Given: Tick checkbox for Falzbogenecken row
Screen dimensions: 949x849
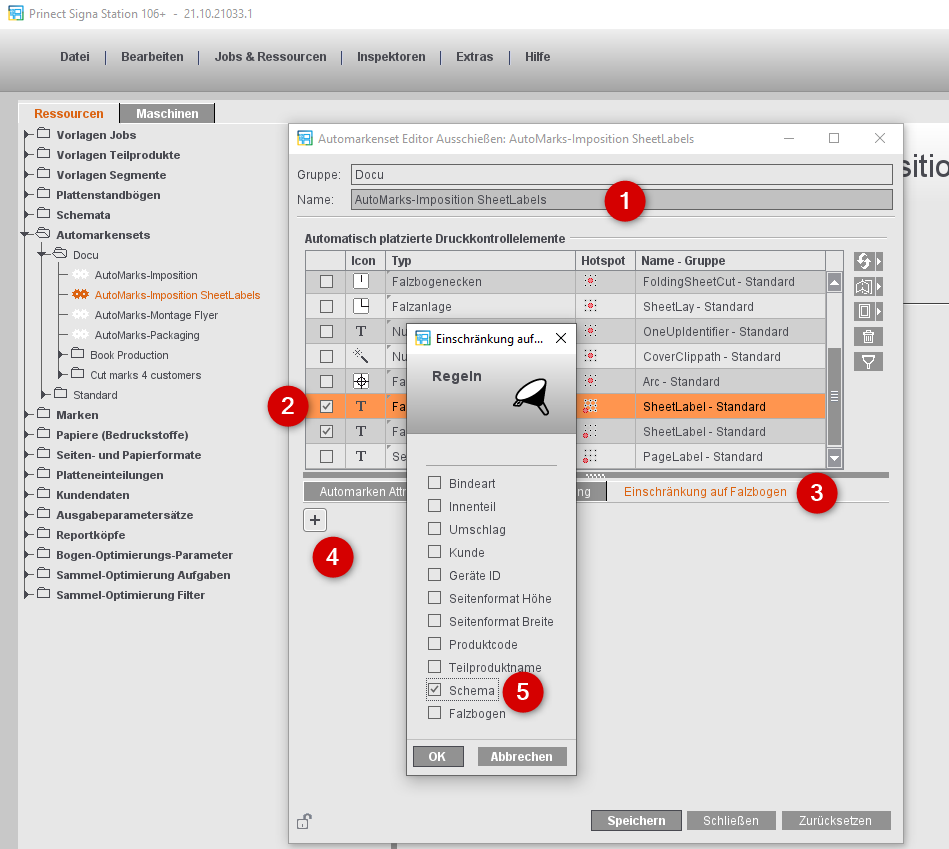Looking at the screenshot, I should tap(326, 281).
